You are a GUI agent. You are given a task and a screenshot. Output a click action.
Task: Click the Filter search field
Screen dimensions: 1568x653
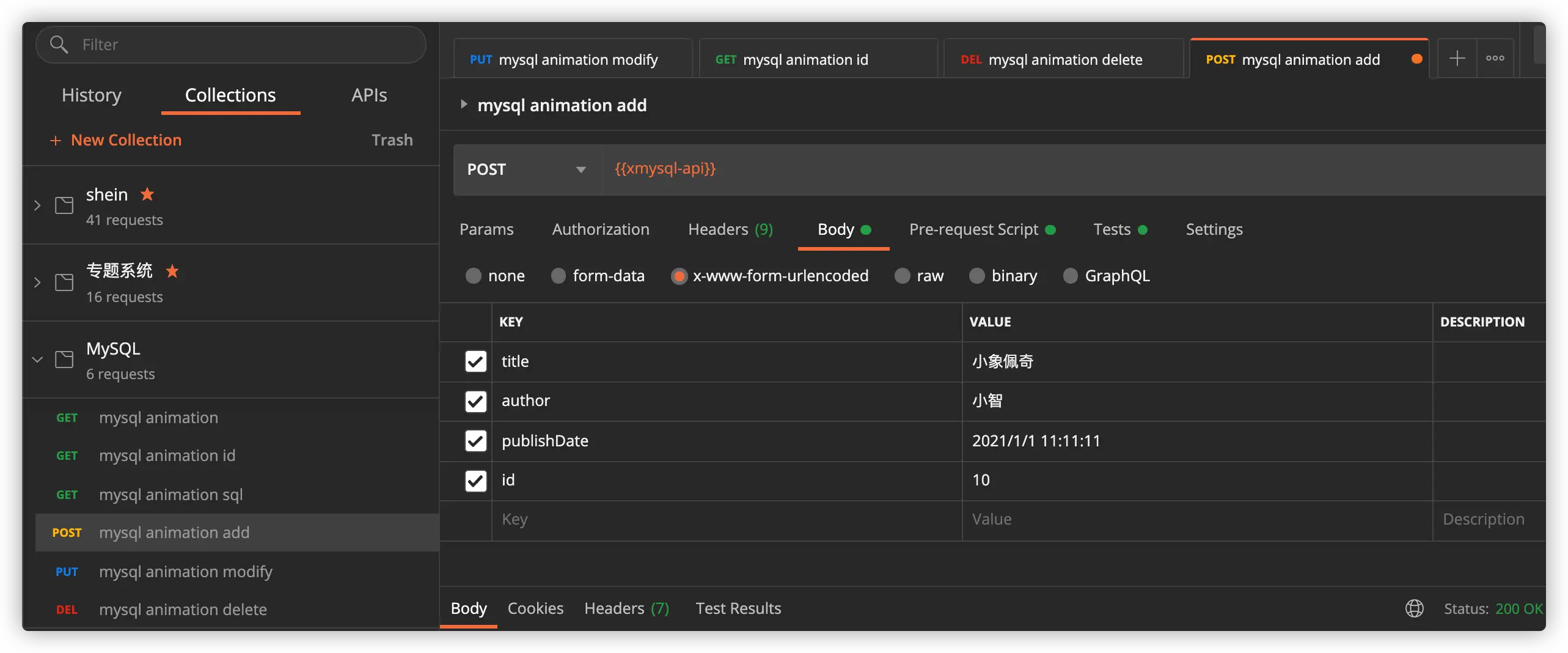231,44
